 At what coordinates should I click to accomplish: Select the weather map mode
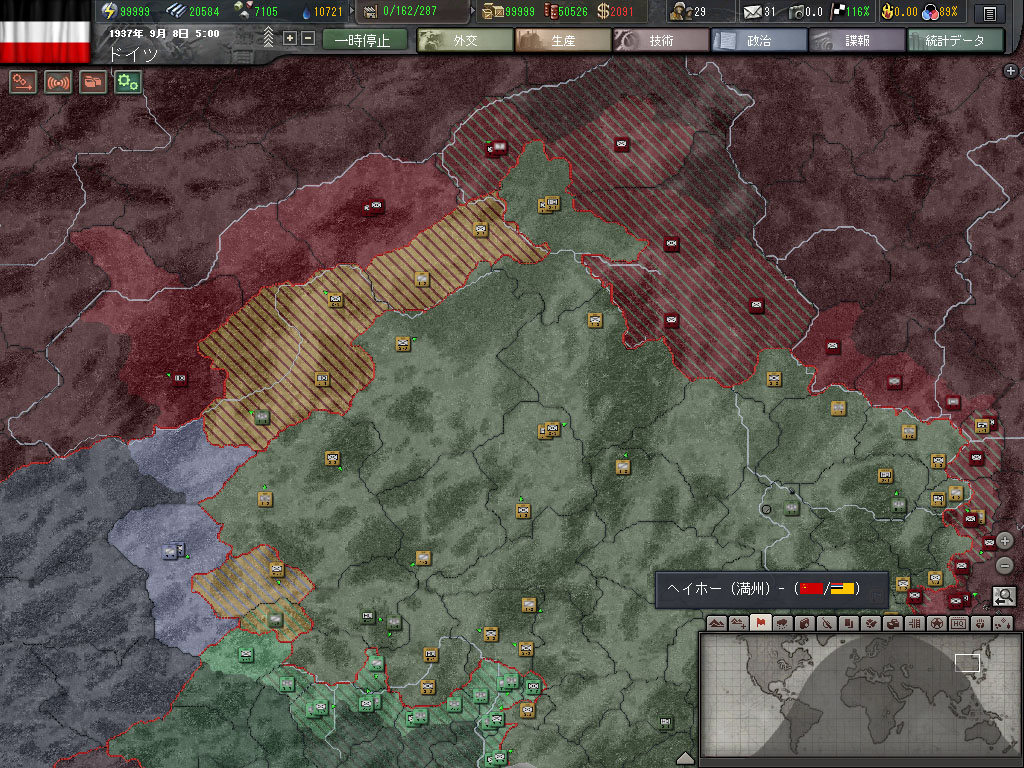tap(783, 624)
